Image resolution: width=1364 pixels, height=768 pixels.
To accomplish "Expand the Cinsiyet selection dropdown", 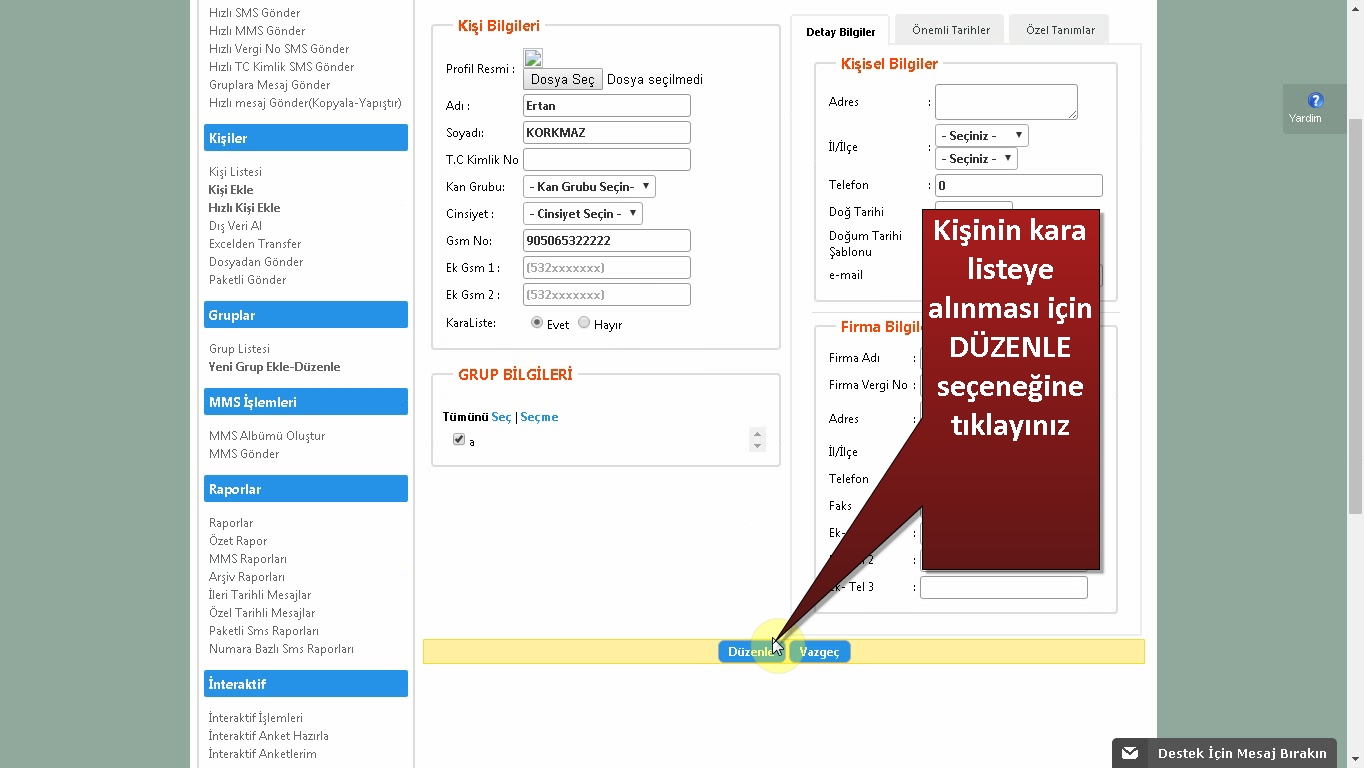I will (x=582, y=213).
